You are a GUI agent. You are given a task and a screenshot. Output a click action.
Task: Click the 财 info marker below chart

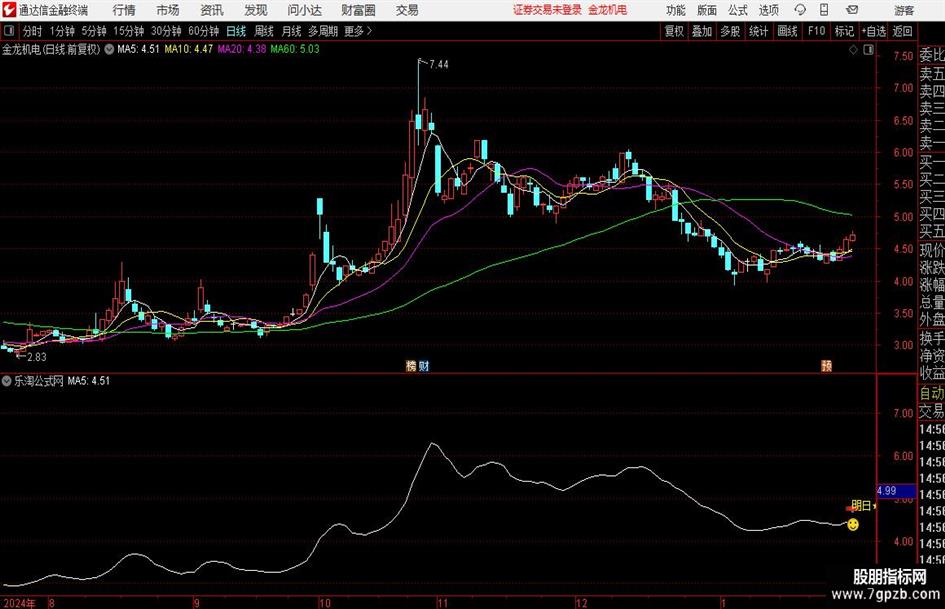[x=424, y=366]
